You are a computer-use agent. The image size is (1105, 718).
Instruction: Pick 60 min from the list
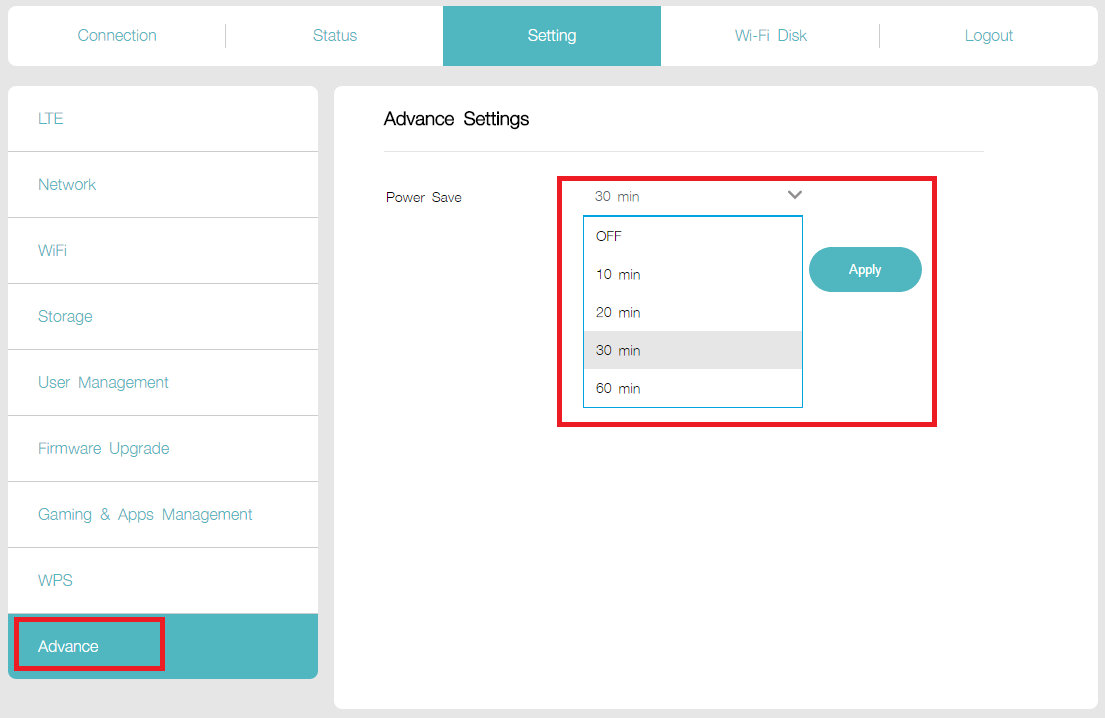point(617,388)
